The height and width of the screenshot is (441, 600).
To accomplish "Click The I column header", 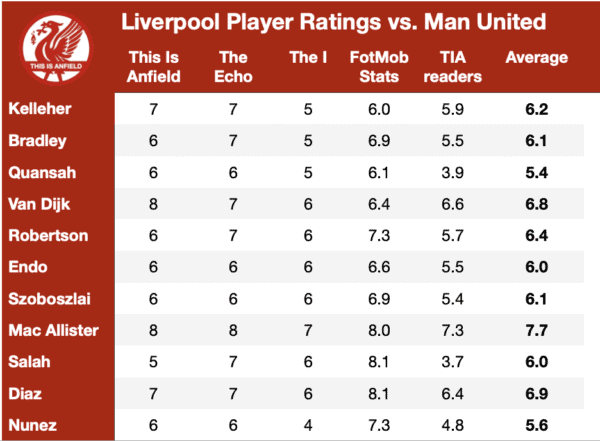I will pos(308,57).
